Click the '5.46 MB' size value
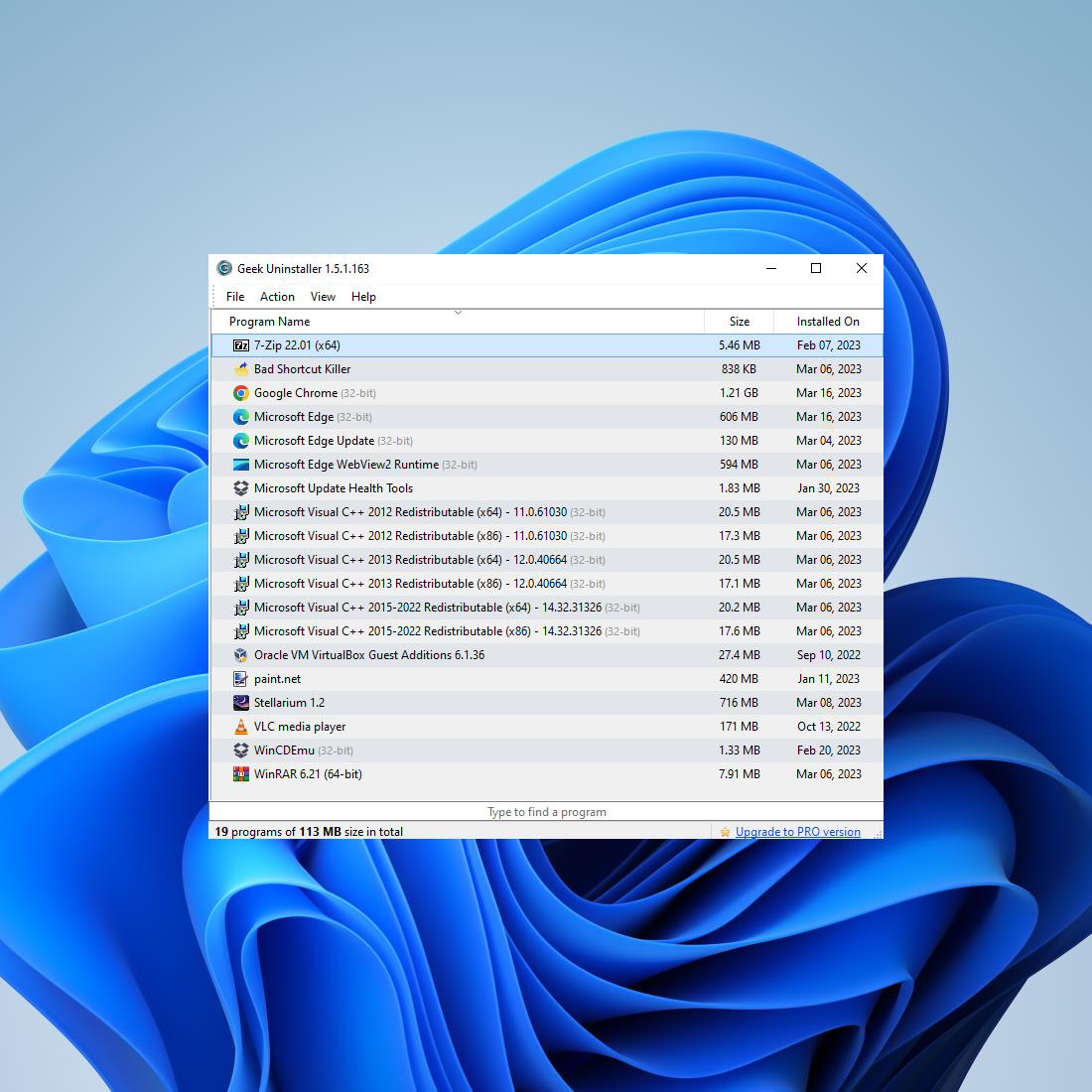This screenshot has height=1092, width=1092. pyautogui.click(x=739, y=345)
